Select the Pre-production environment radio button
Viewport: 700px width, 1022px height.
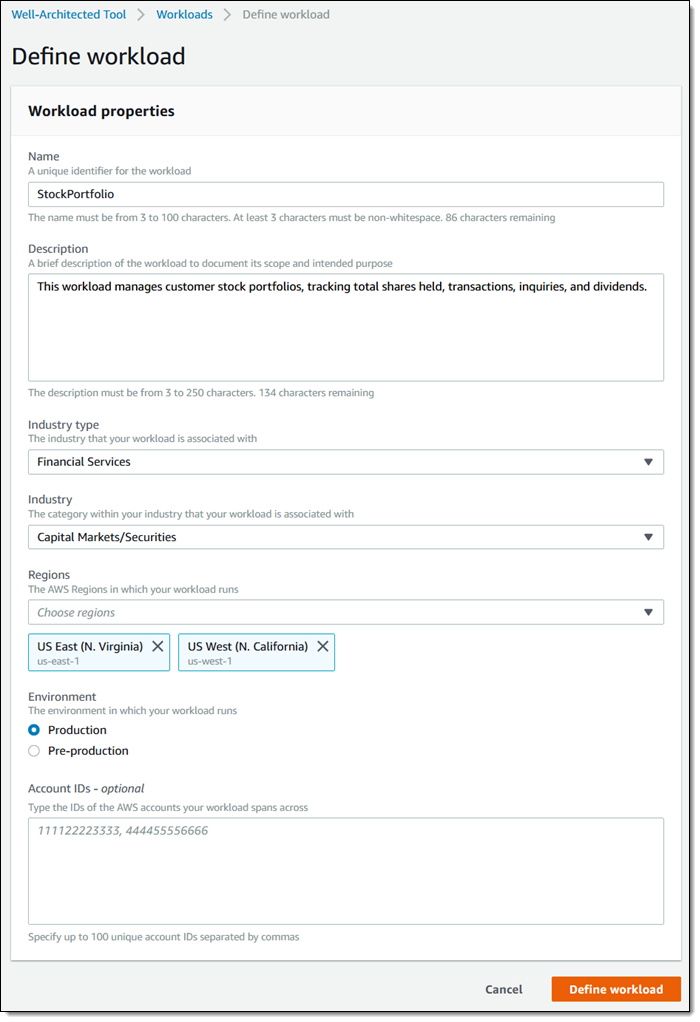34,751
